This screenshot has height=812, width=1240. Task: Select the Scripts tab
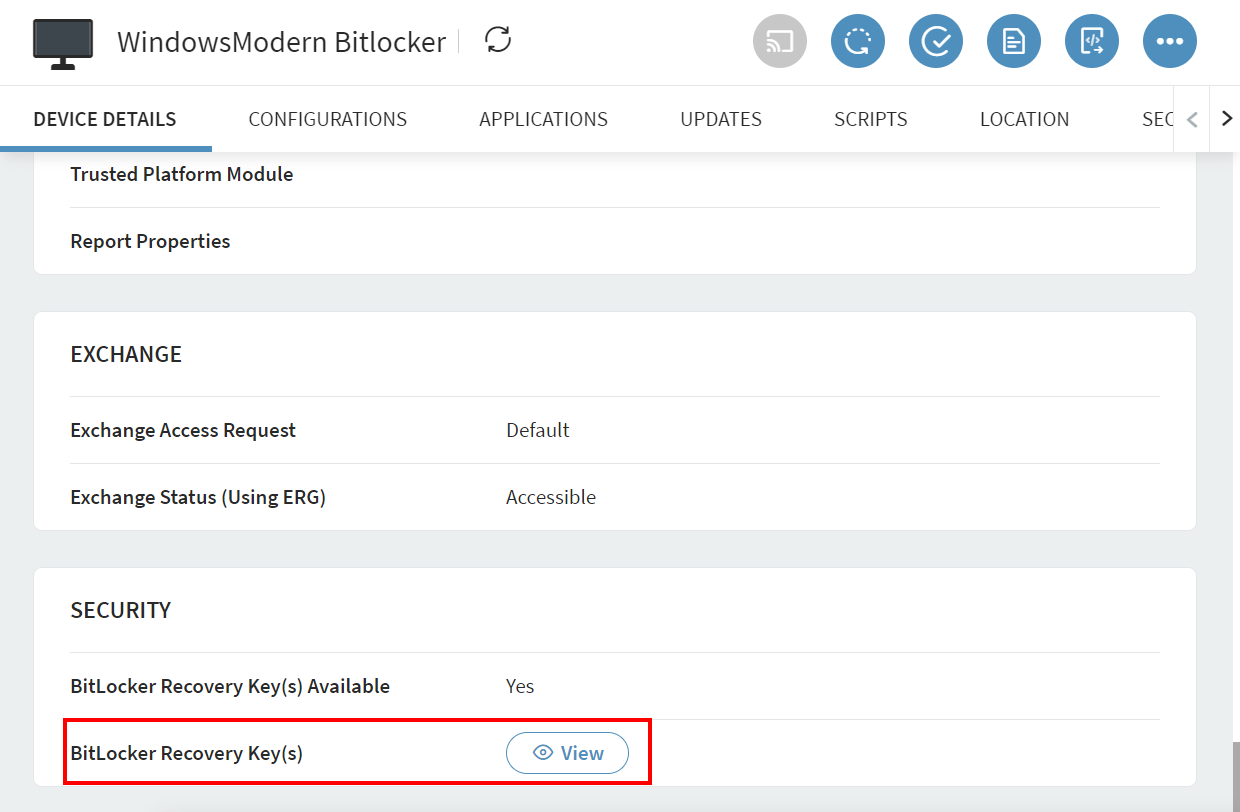pyautogui.click(x=870, y=119)
